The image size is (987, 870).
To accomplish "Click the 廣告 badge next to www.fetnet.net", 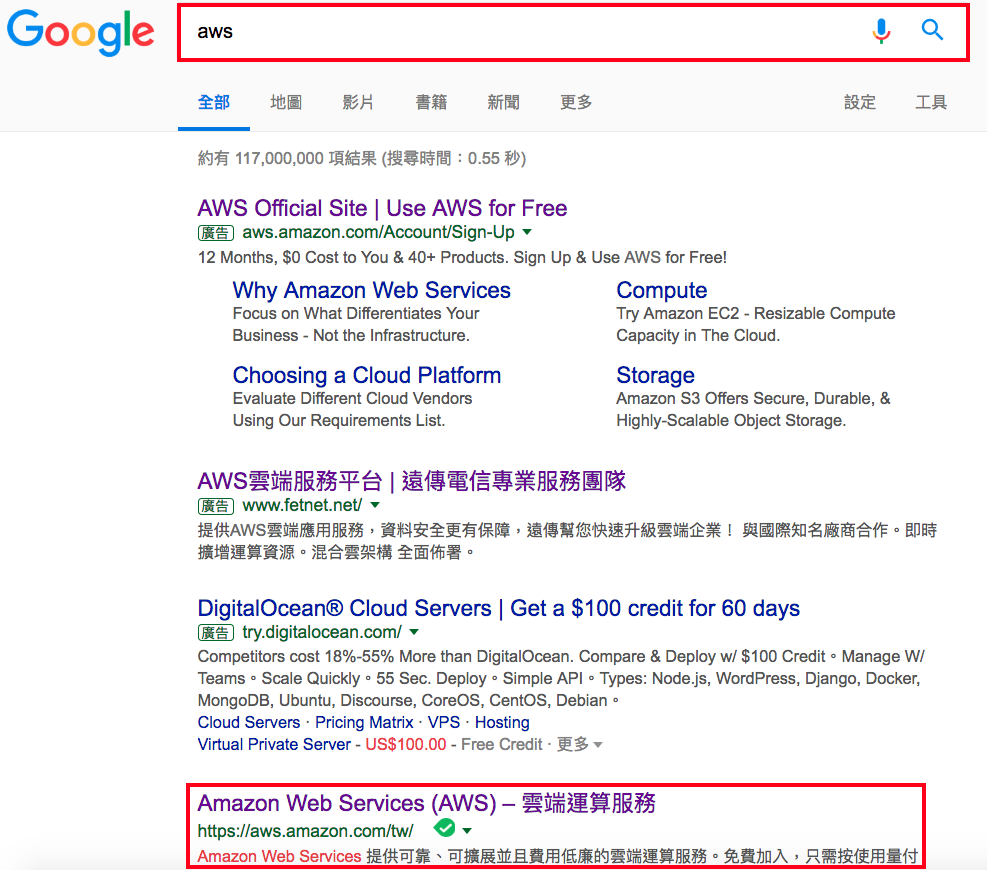I will [x=216, y=506].
